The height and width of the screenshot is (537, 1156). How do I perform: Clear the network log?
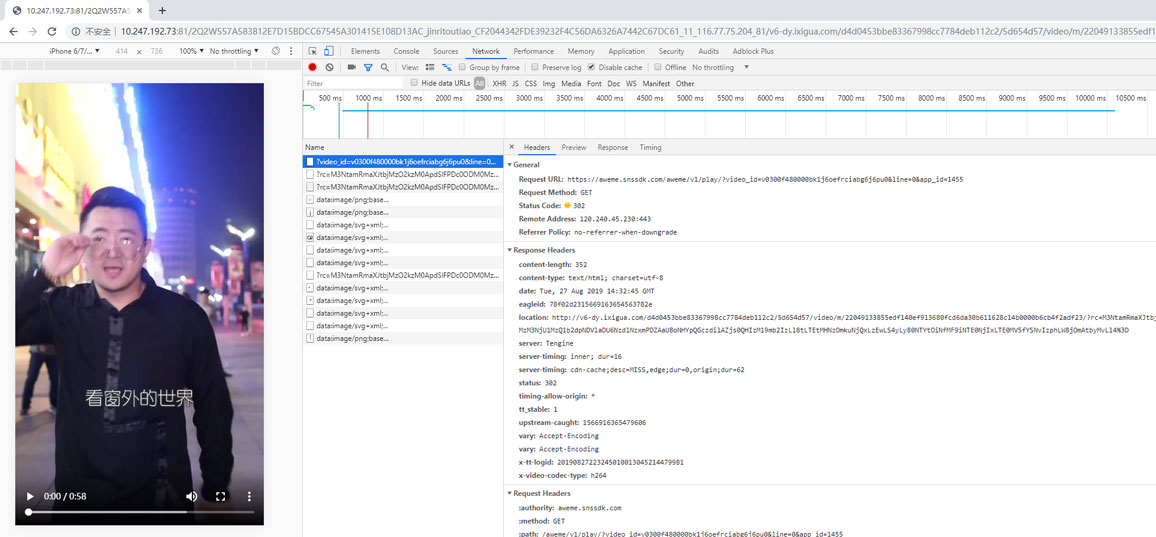click(x=329, y=67)
